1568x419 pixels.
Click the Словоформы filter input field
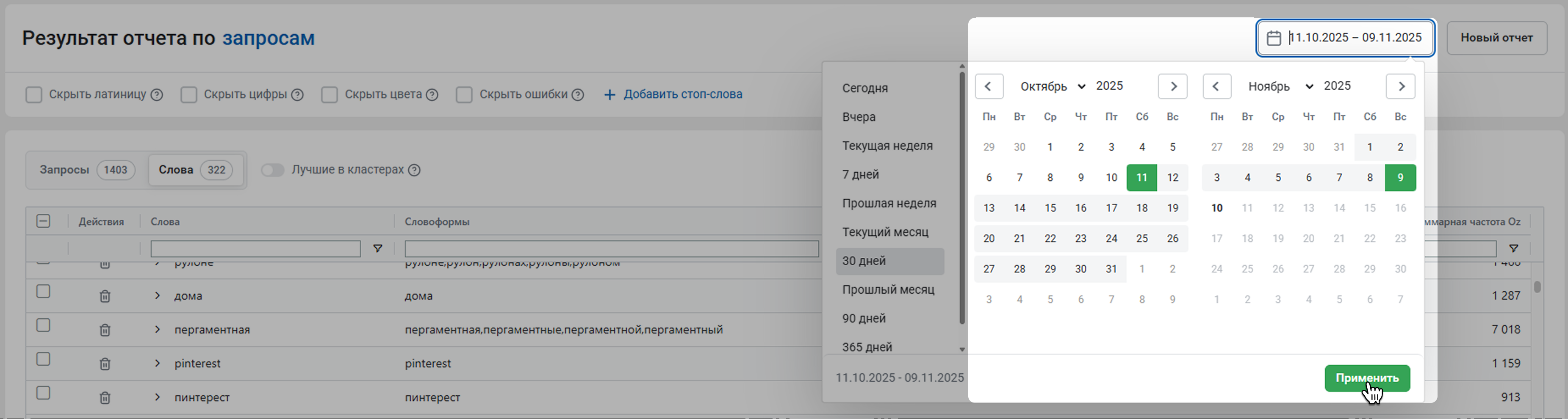pos(611,249)
